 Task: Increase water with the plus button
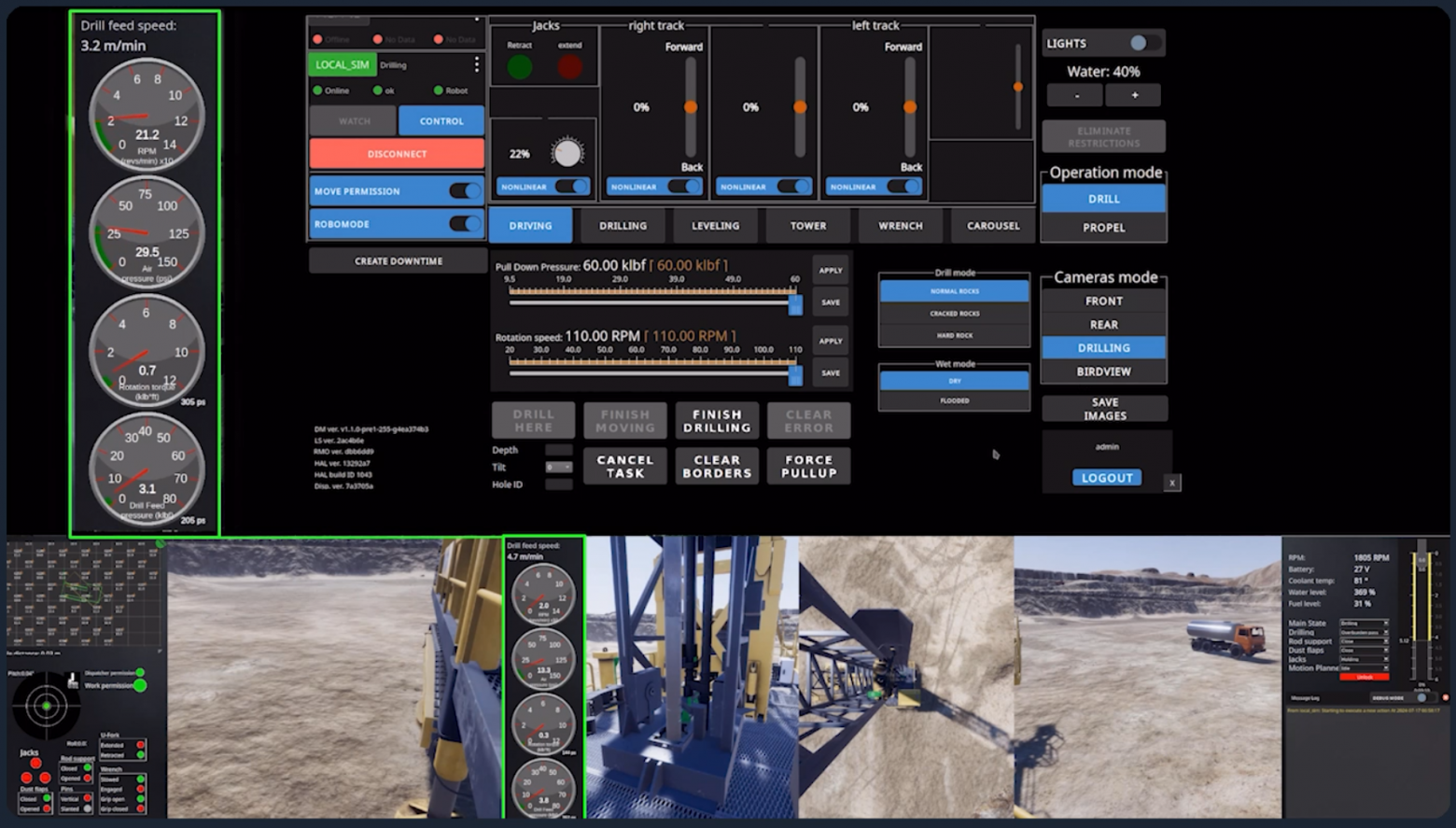[x=1134, y=95]
